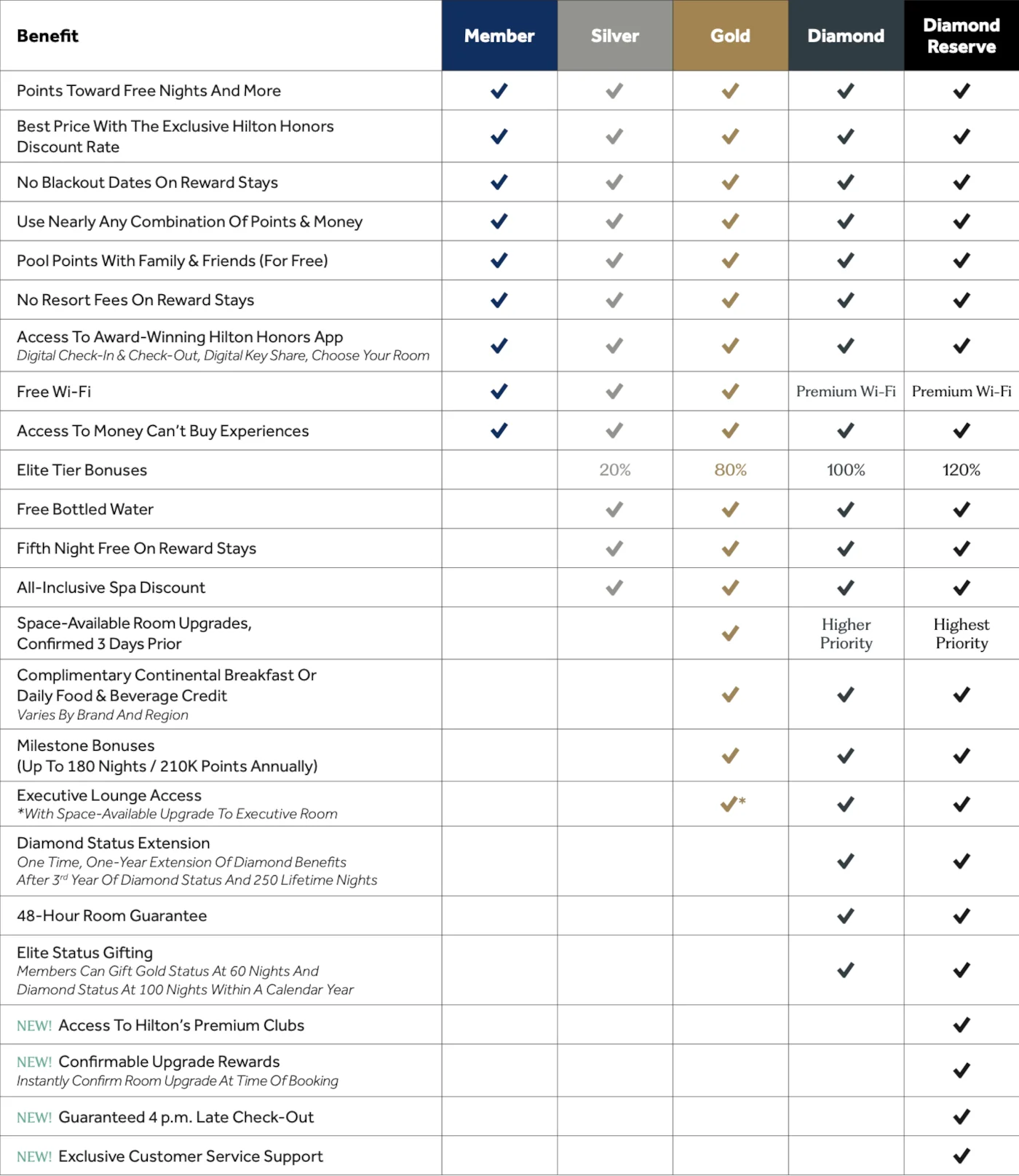Viewport: 1019px width, 1176px height.
Task: Click the Member checkmark for Free Wi-Fi
Action: 499,392
